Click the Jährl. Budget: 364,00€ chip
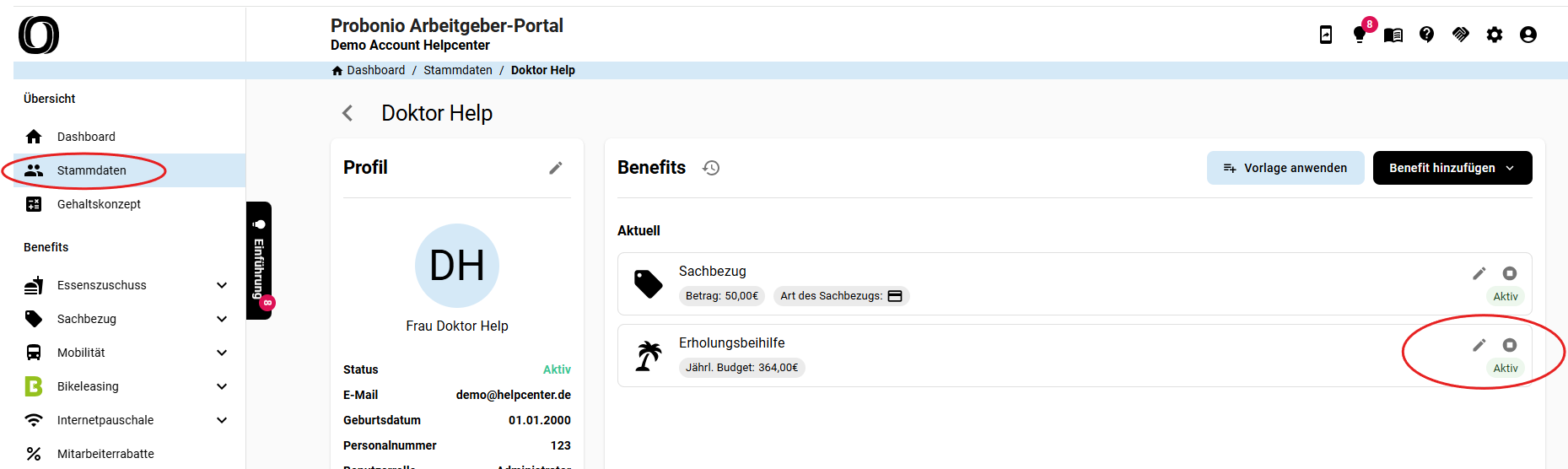 (x=742, y=368)
